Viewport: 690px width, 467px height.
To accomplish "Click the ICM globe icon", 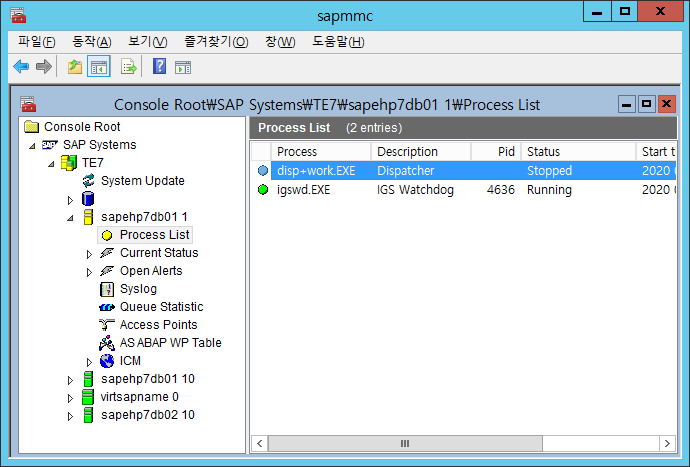I will point(107,361).
